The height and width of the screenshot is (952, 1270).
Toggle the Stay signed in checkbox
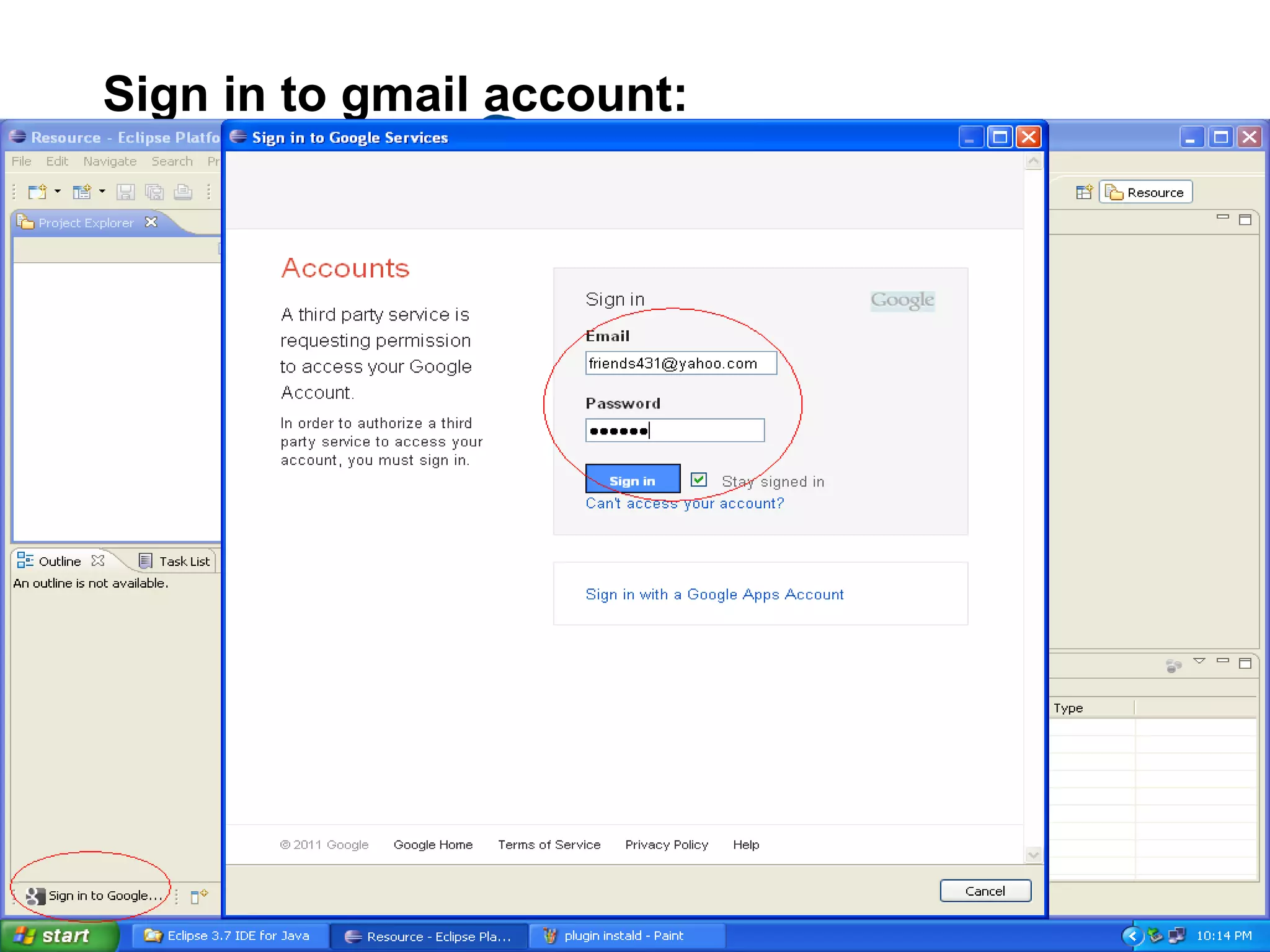click(699, 479)
